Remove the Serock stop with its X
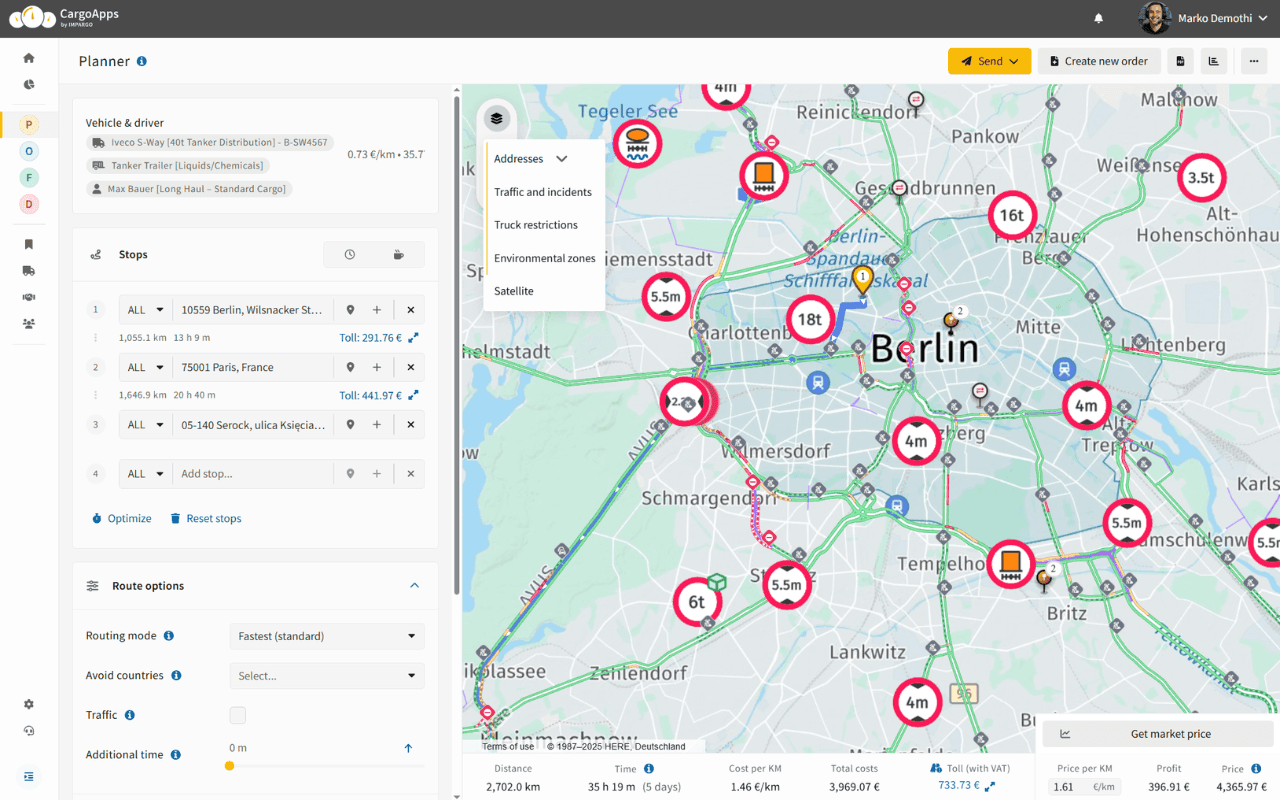Image resolution: width=1280 pixels, height=800 pixels. pyautogui.click(x=410, y=424)
